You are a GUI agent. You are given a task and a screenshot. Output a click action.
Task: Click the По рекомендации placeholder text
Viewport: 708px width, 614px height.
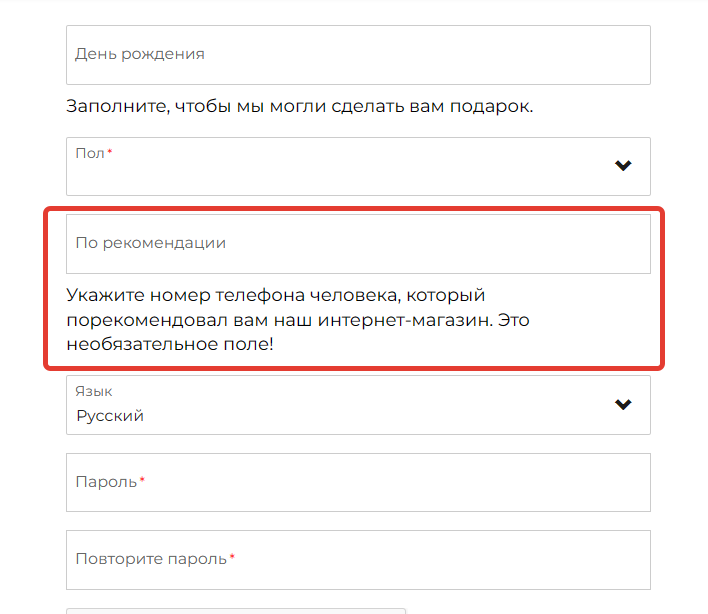pyautogui.click(x=150, y=243)
